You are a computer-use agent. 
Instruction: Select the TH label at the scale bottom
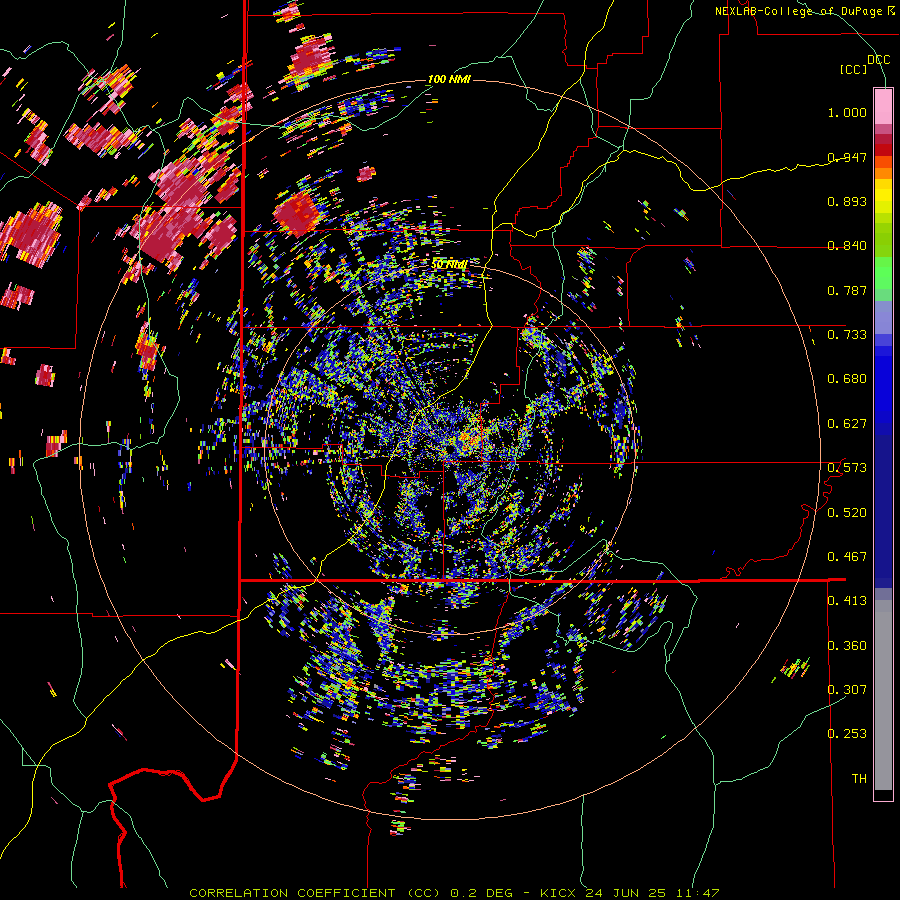point(859,778)
